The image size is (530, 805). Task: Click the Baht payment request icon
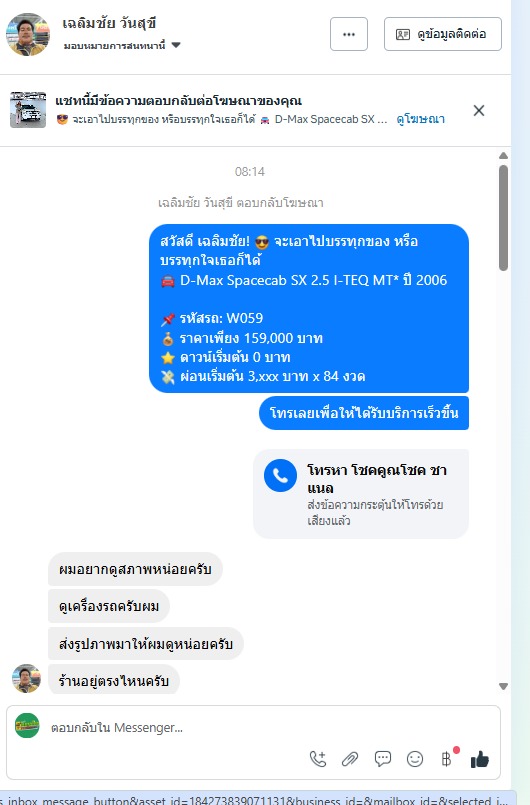(x=447, y=759)
